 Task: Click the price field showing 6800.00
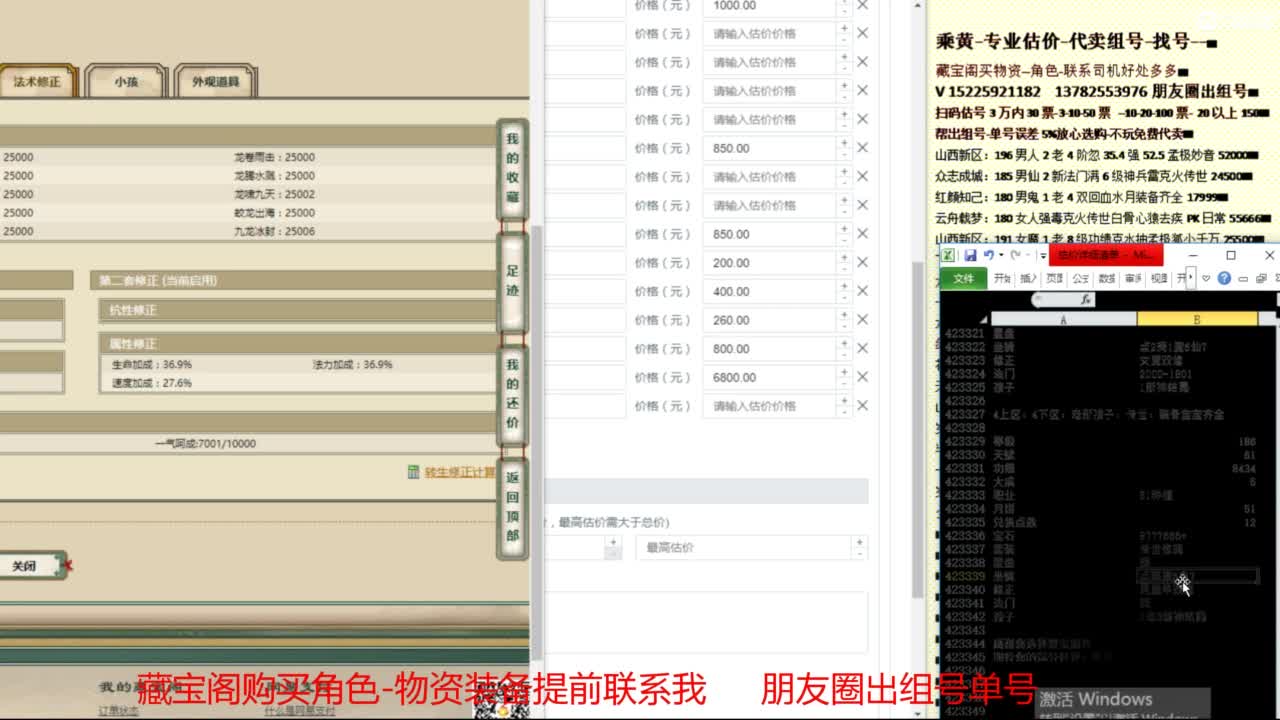click(x=771, y=378)
